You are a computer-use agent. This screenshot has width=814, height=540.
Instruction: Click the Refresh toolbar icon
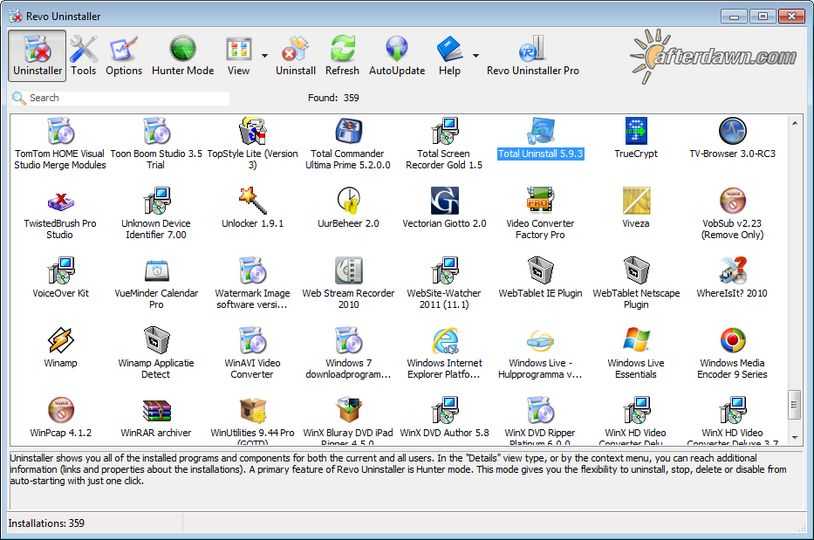(x=342, y=55)
